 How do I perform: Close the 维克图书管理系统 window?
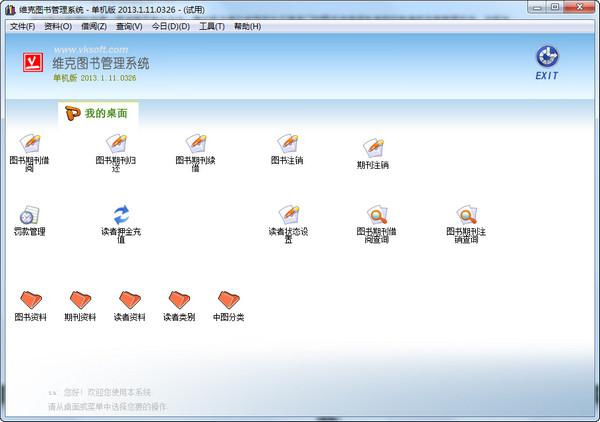(579, 7)
